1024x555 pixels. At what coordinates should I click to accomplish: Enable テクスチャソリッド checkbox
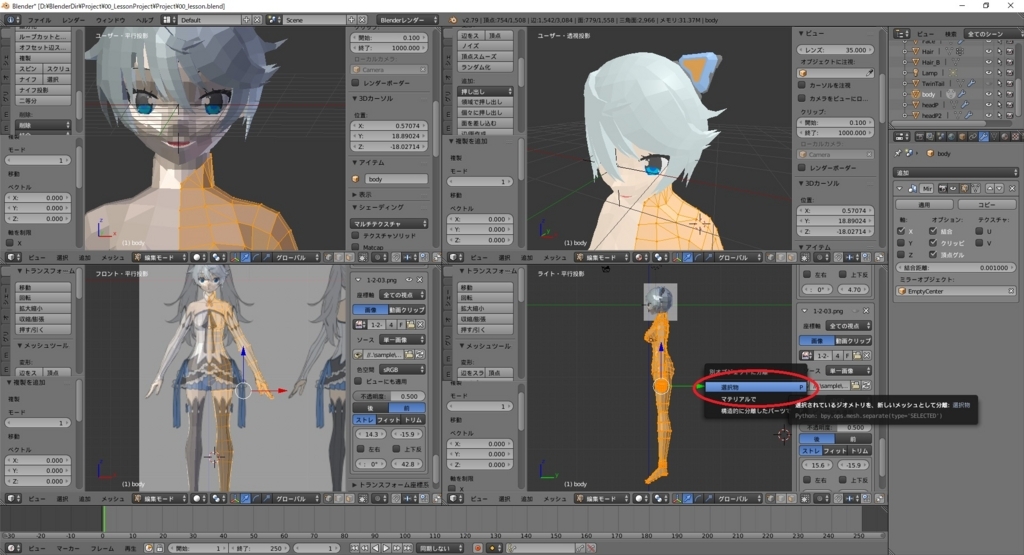(356, 235)
